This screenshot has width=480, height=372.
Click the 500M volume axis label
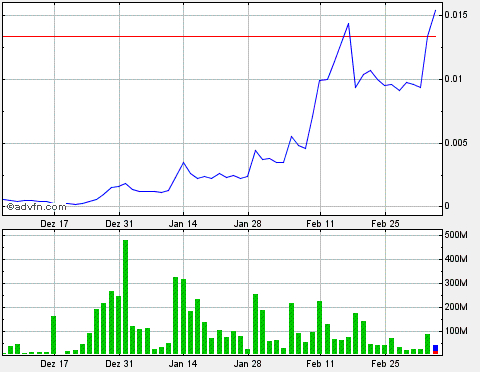tap(456, 235)
